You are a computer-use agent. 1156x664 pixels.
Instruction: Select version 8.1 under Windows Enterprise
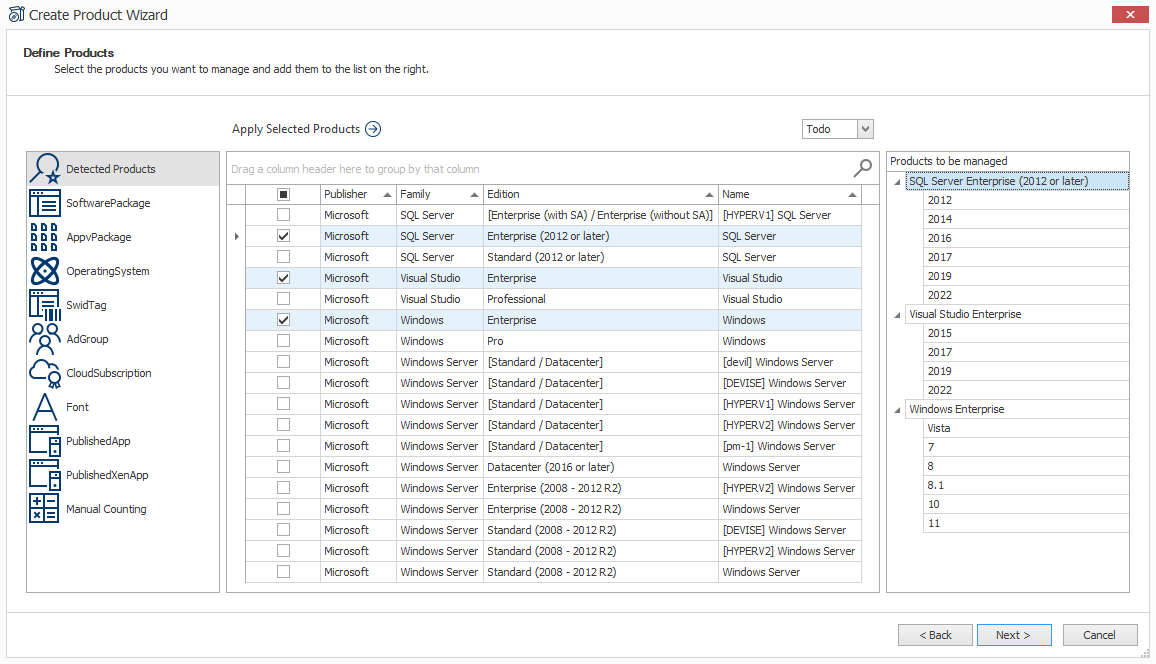click(1026, 485)
